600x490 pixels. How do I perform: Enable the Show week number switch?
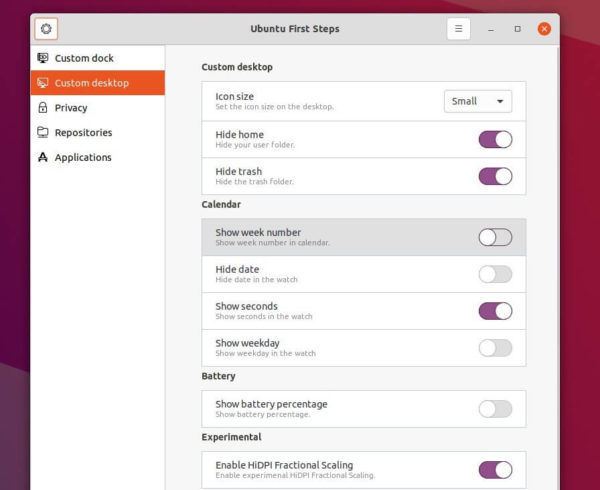[495, 237]
